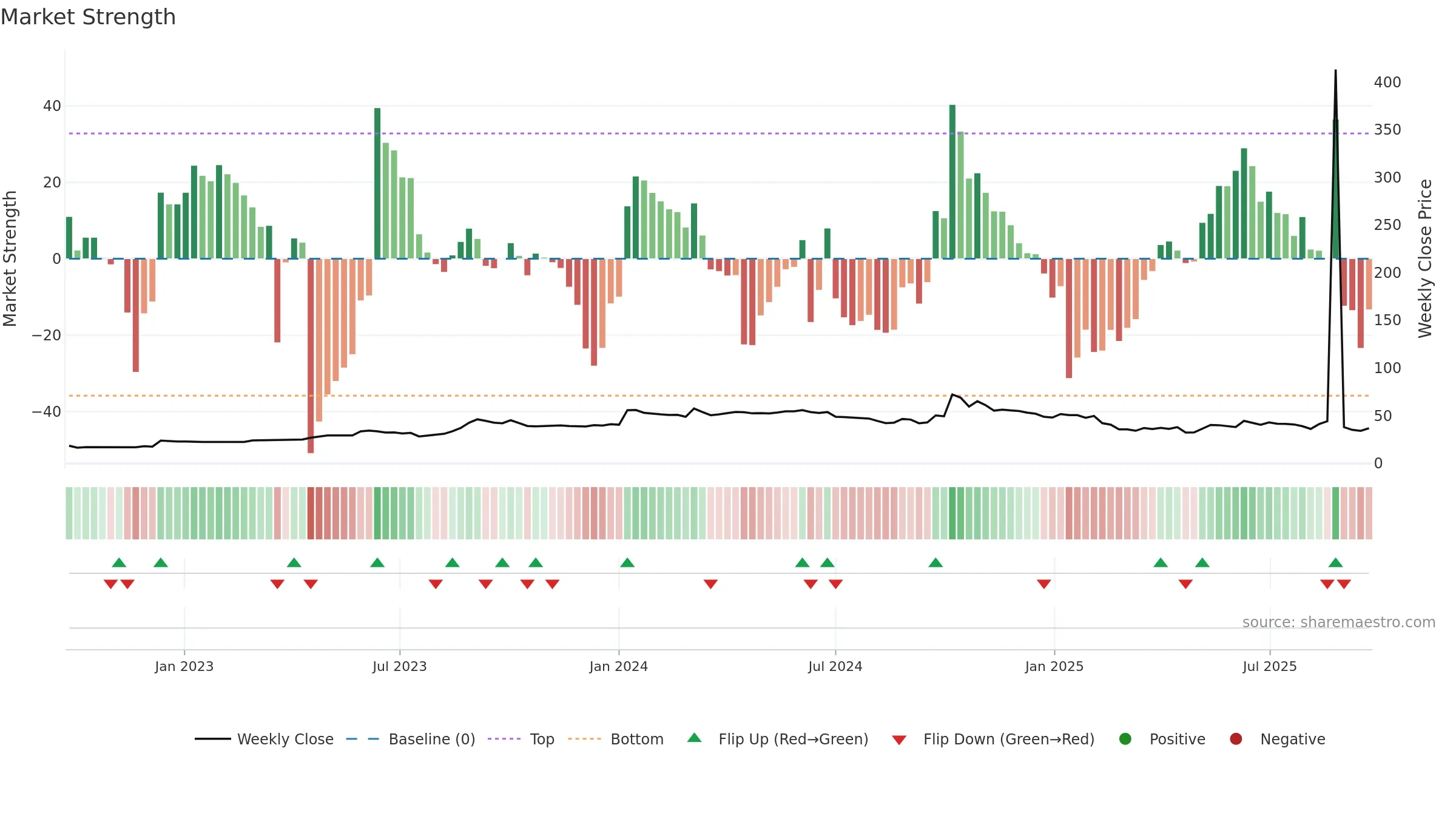Click the orange dotted Bottom legend line sample
The width and height of the screenshot is (1456, 819).
click(584, 739)
